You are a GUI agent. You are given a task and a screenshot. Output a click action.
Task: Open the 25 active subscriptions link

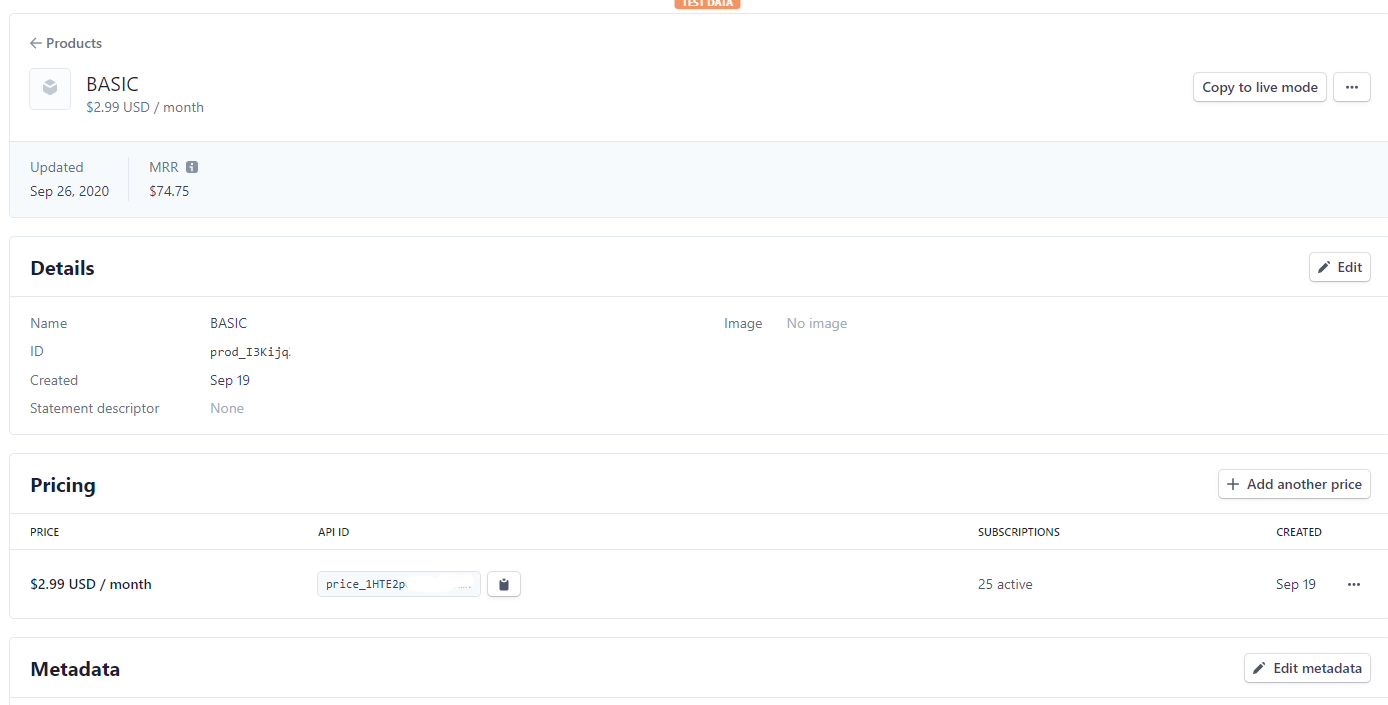tap(1004, 584)
